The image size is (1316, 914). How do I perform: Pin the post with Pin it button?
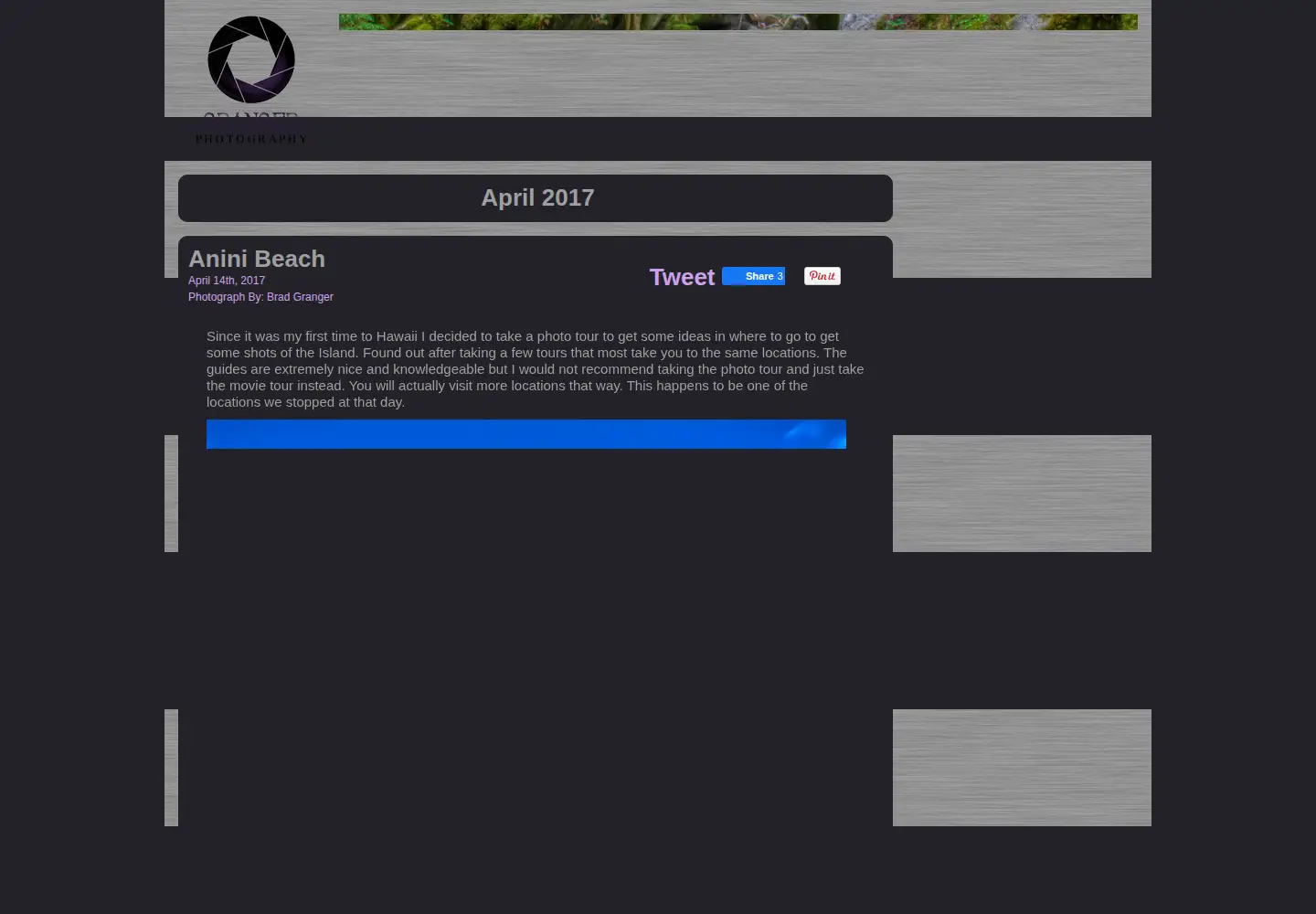click(x=822, y=276)
